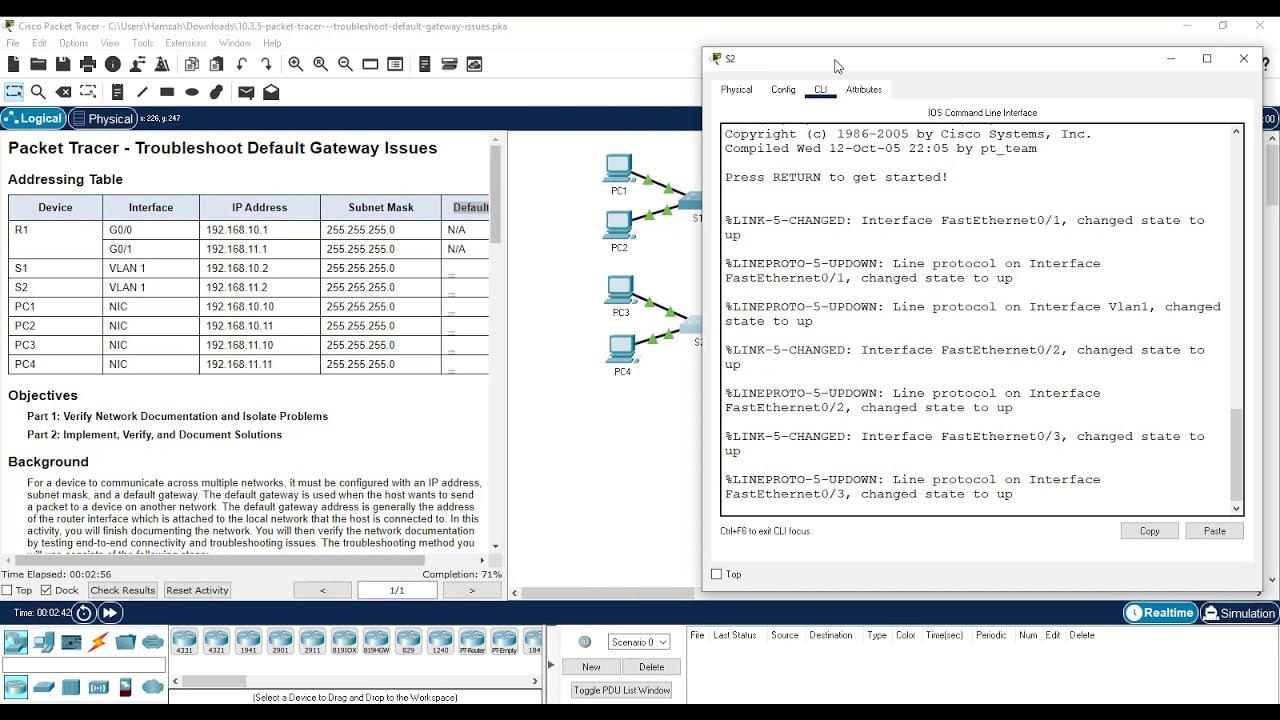This screenshot has width=1280, height=720.
Task: Switch to Simulation mode
Action: coord(1239,613)
